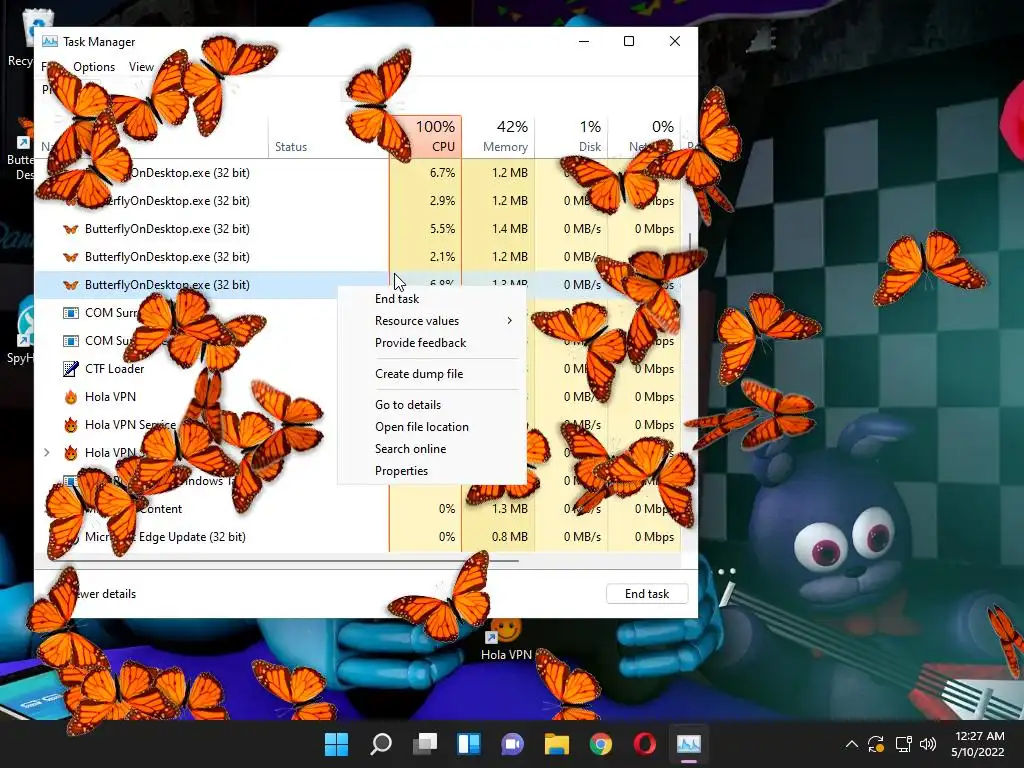The width and height of the screenshot is (1024, 768).
Task: Open the Chat app on taskbar
Action: click(x=513, y=744)
